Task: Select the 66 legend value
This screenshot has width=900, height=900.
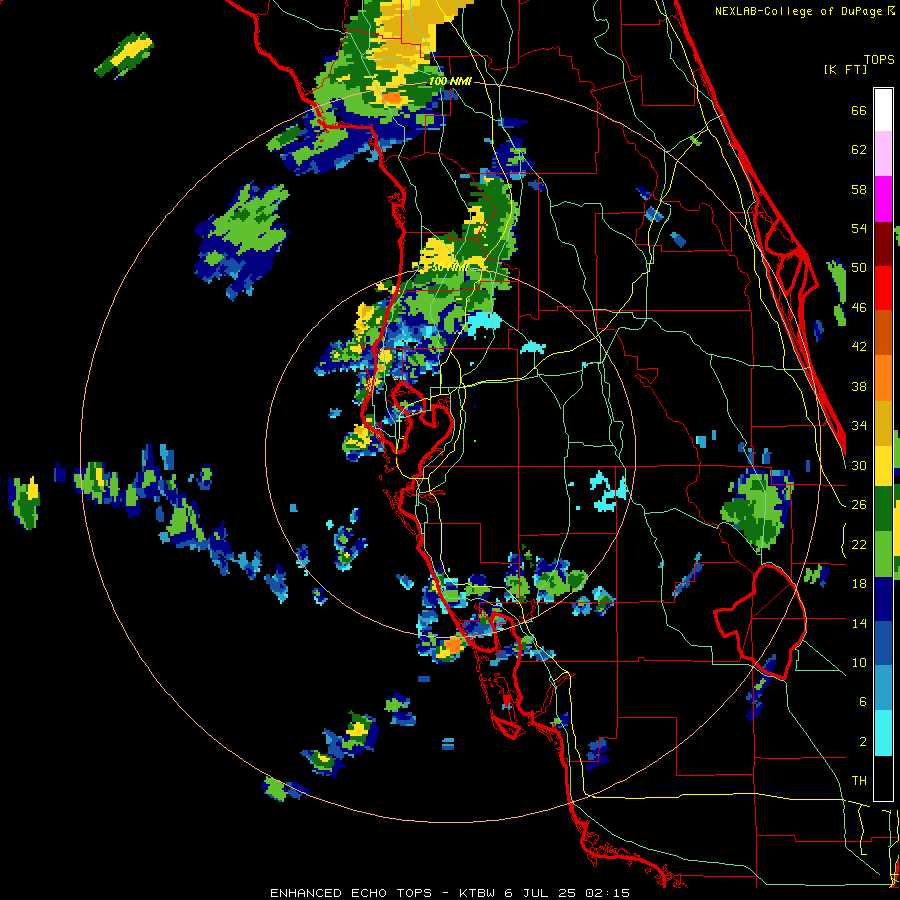Action: 859,111
